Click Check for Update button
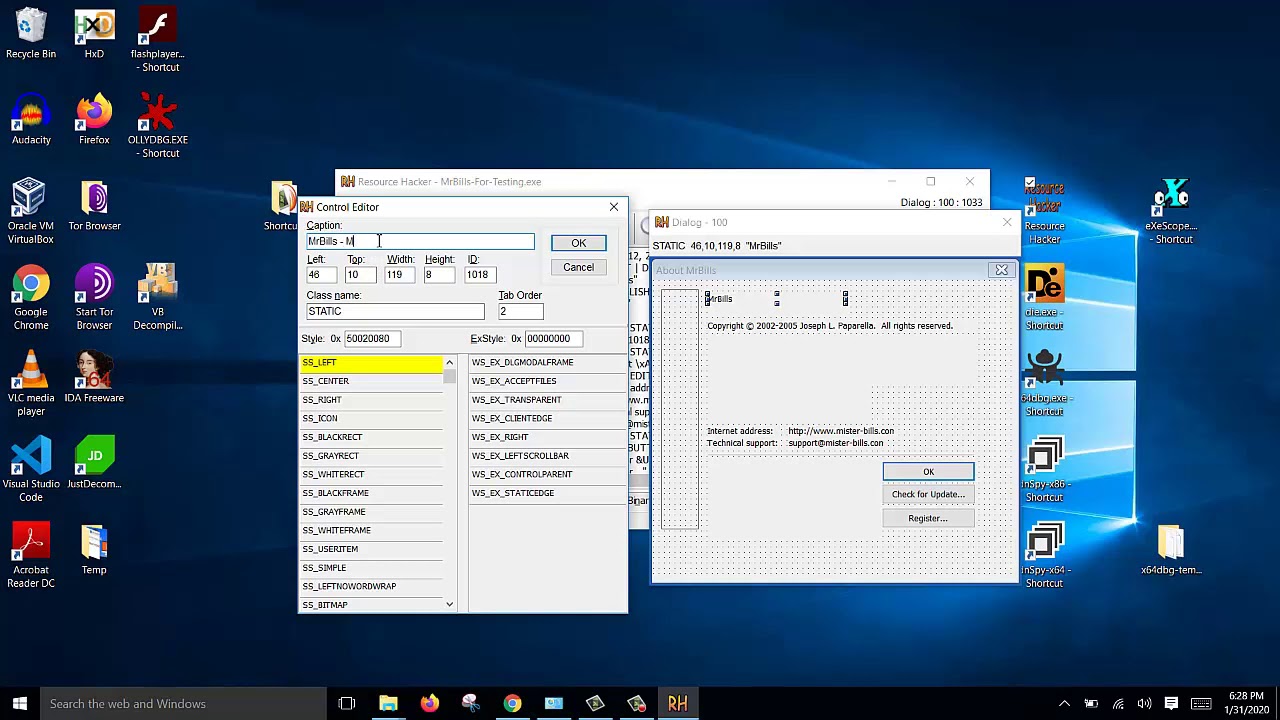 coord(928,494)
